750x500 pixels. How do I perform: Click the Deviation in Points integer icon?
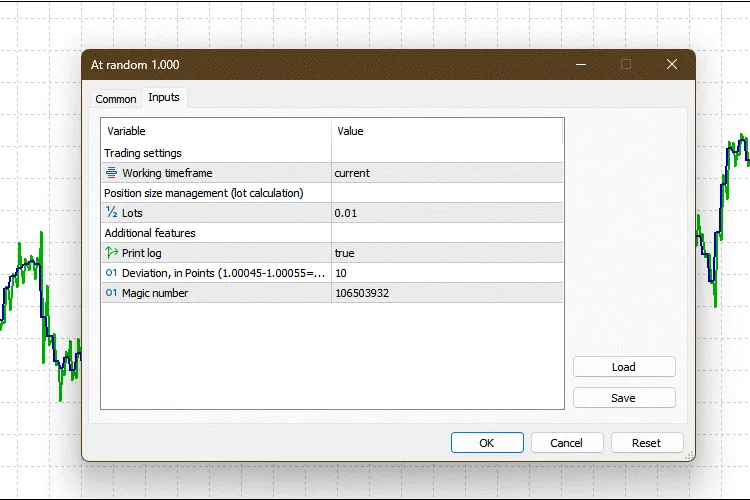111,273
